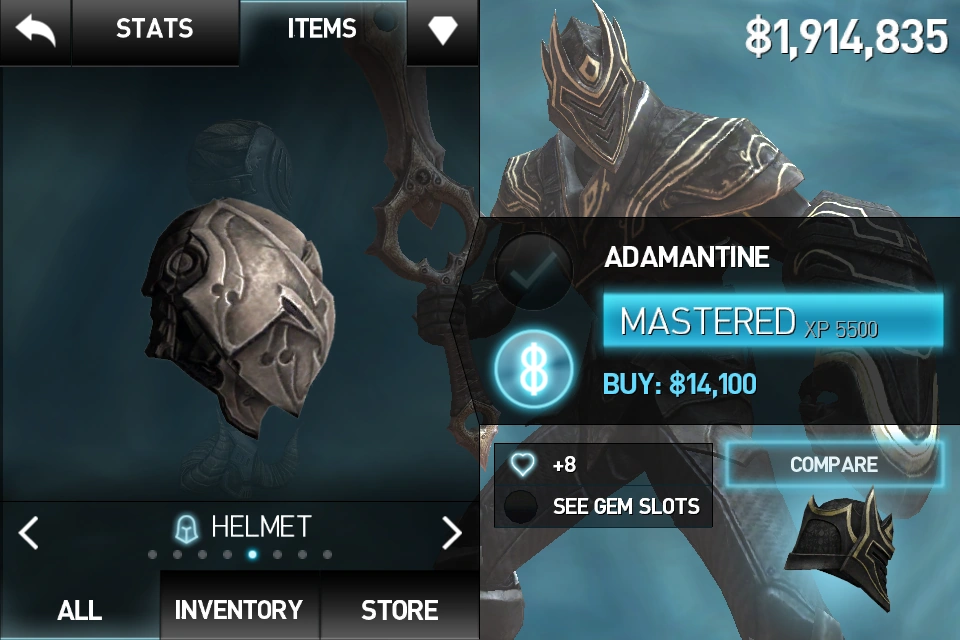
Task: Tap the Adamantine helmet preview
Action: (x=239, y=315)
